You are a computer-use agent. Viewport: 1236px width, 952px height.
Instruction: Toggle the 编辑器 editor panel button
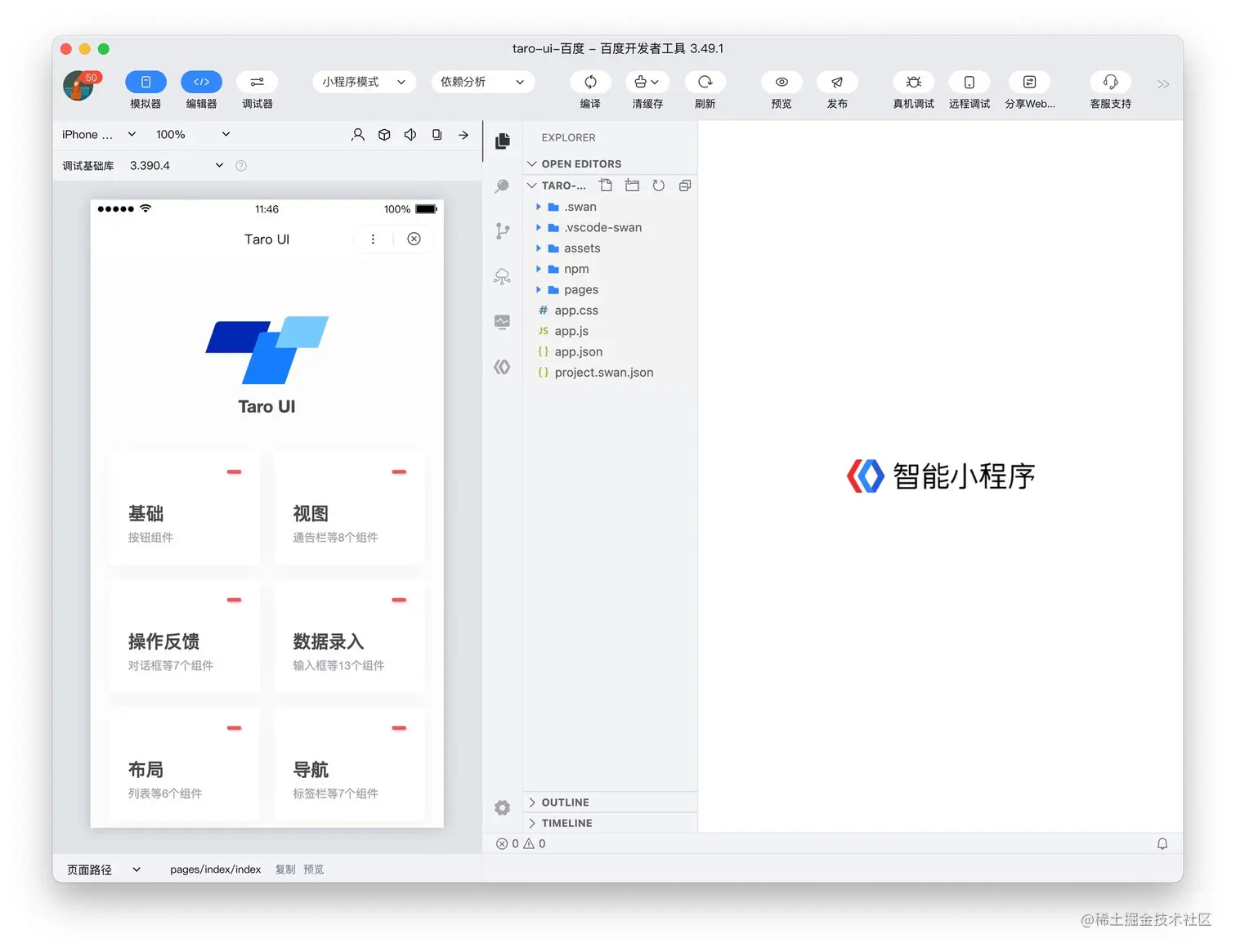(x=201, y=82)
